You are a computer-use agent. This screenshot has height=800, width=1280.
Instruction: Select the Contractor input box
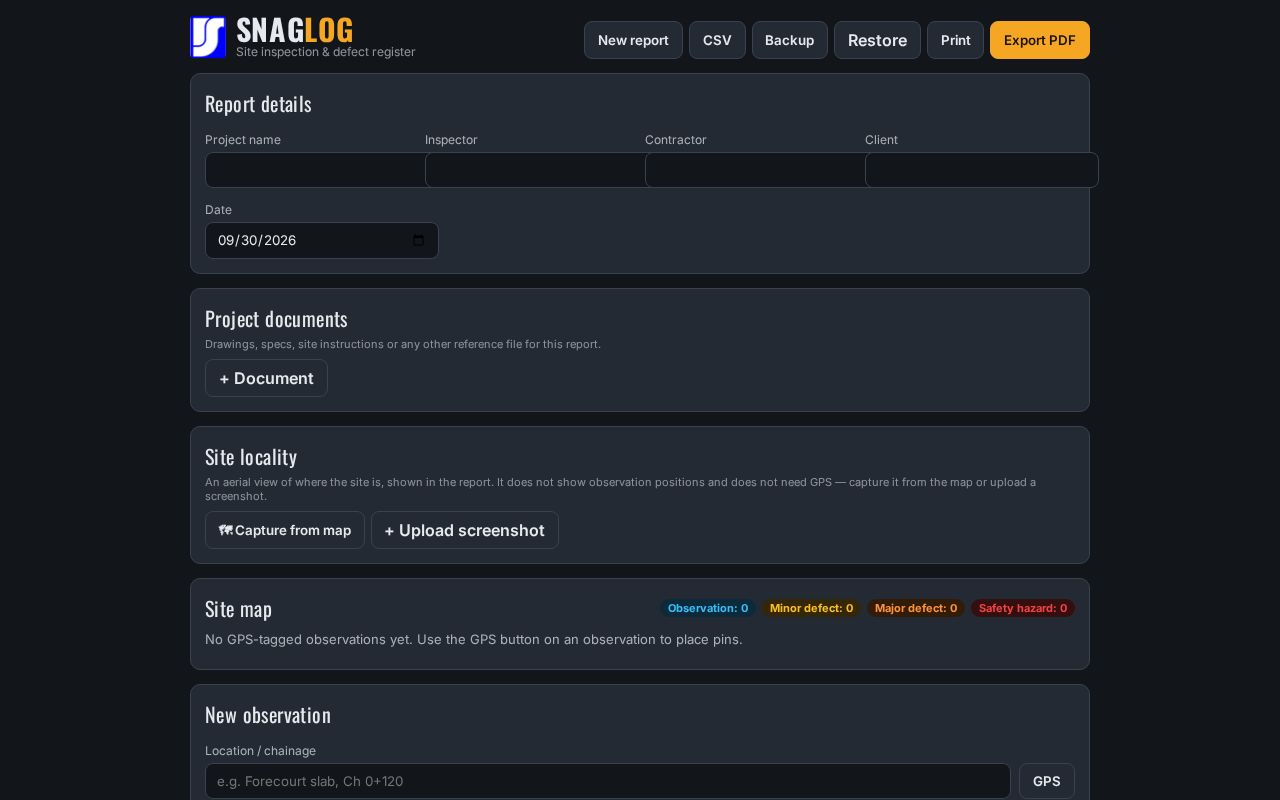tap(755, 170)
